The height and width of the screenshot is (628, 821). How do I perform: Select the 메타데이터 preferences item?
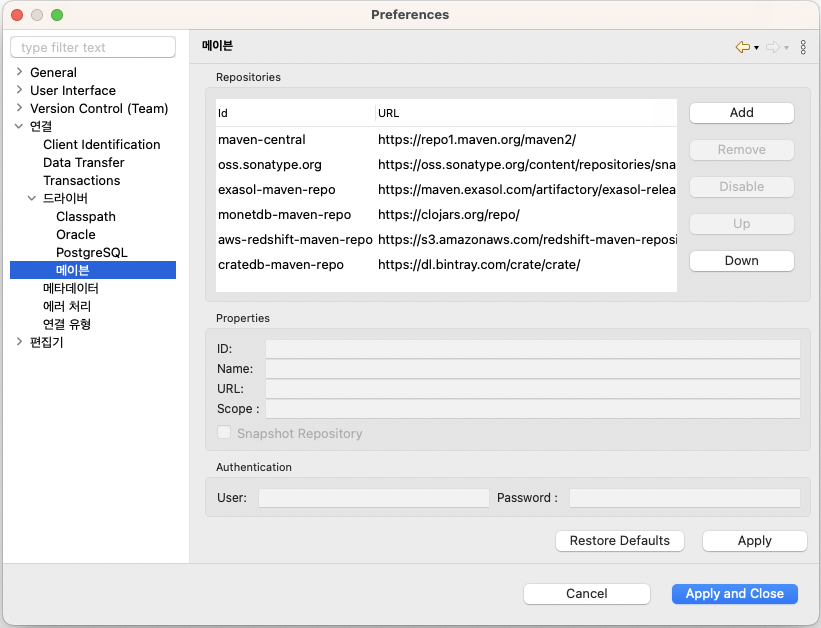(70, 288)
